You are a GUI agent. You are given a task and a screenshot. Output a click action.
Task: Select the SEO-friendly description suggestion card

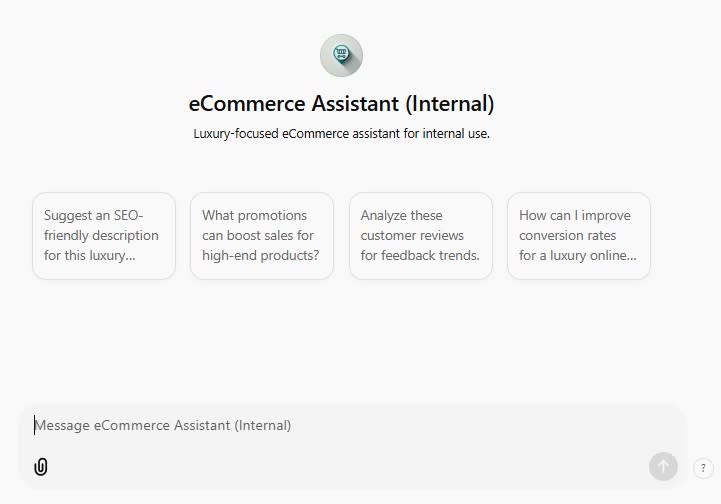pos(104,235)
